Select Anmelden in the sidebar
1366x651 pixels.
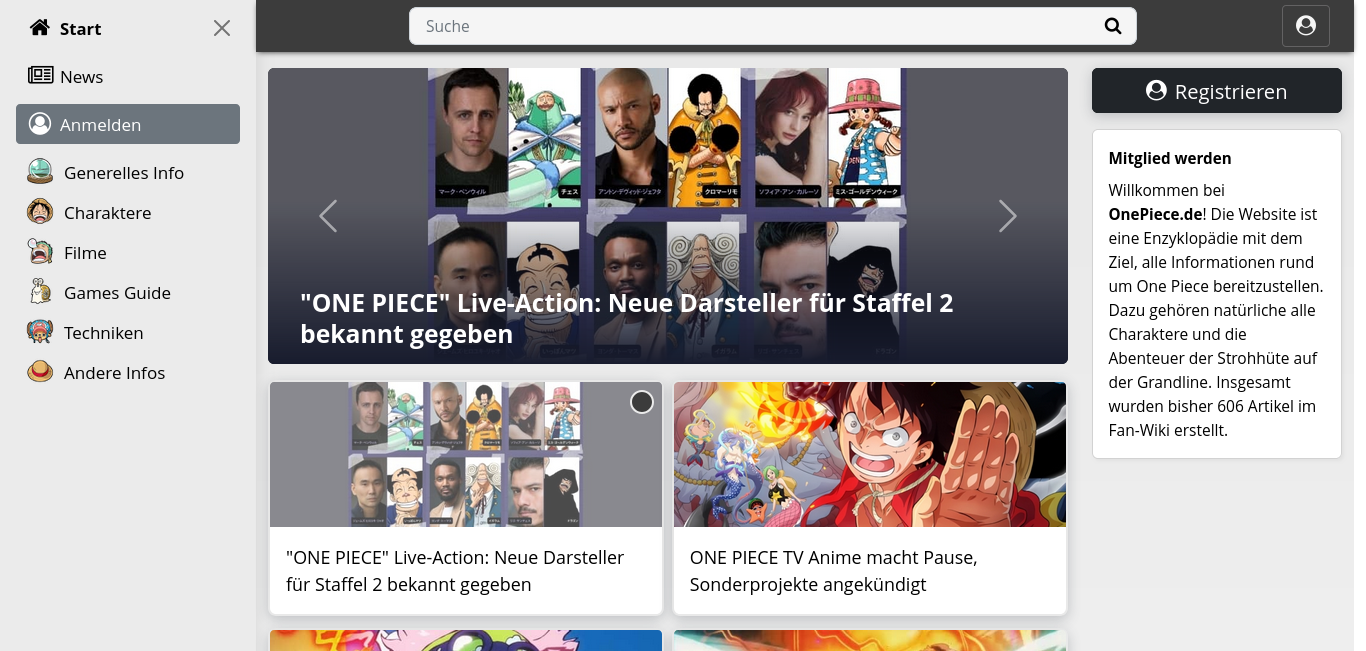[128, 124]
